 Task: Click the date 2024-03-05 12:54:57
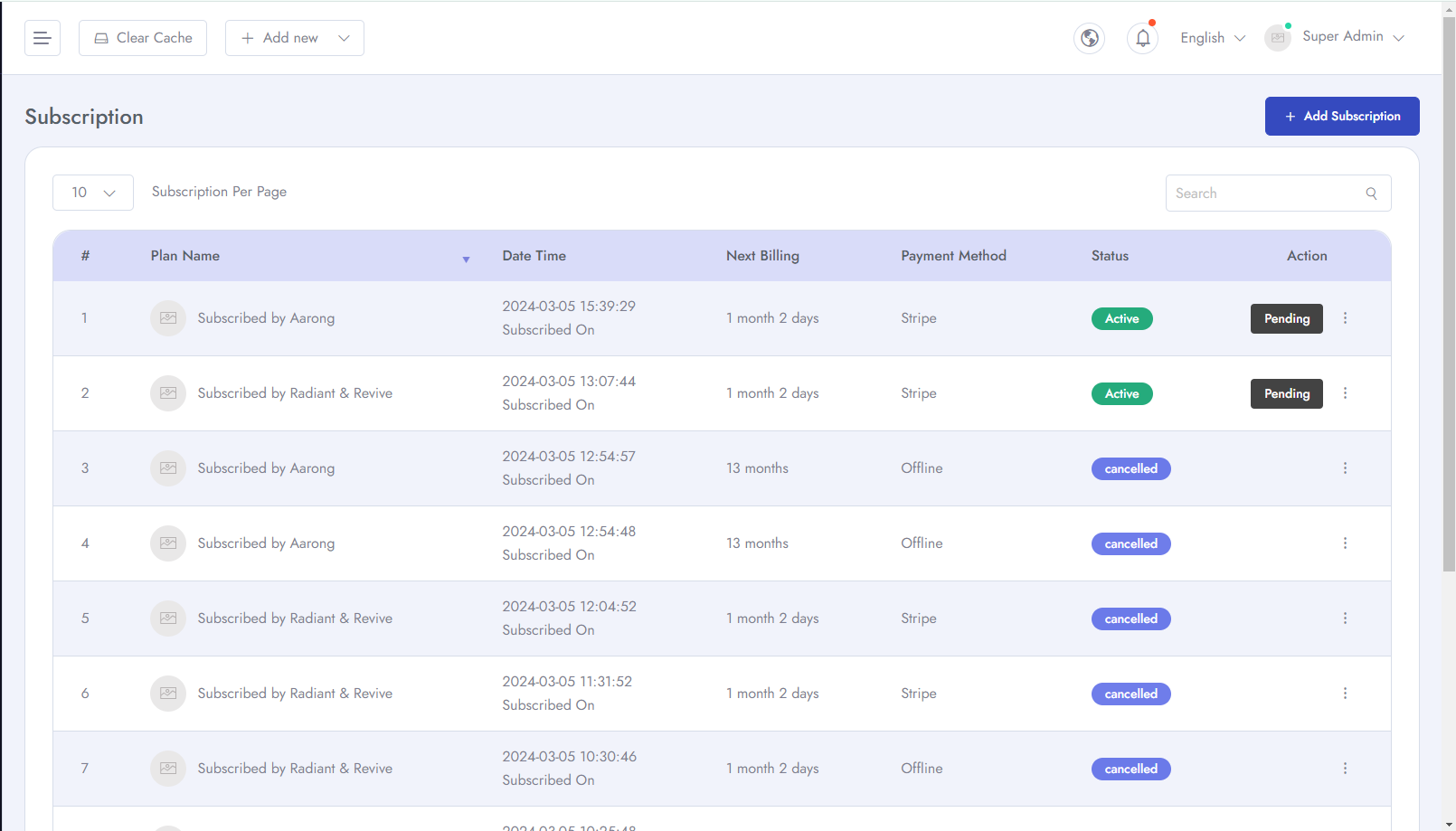569,457
